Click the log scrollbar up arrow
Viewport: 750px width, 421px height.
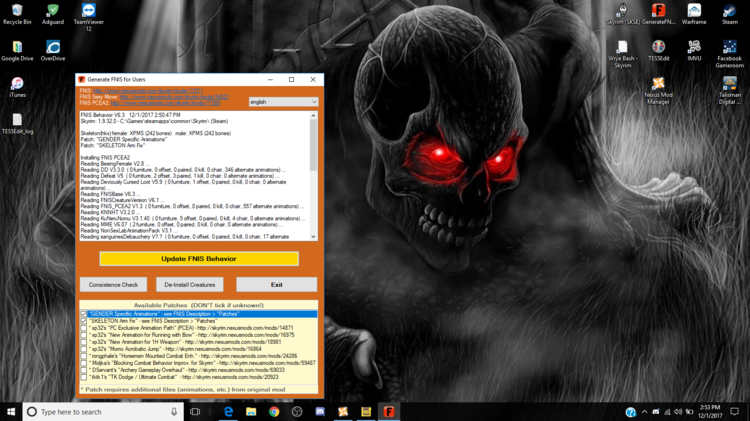point(313,115)
